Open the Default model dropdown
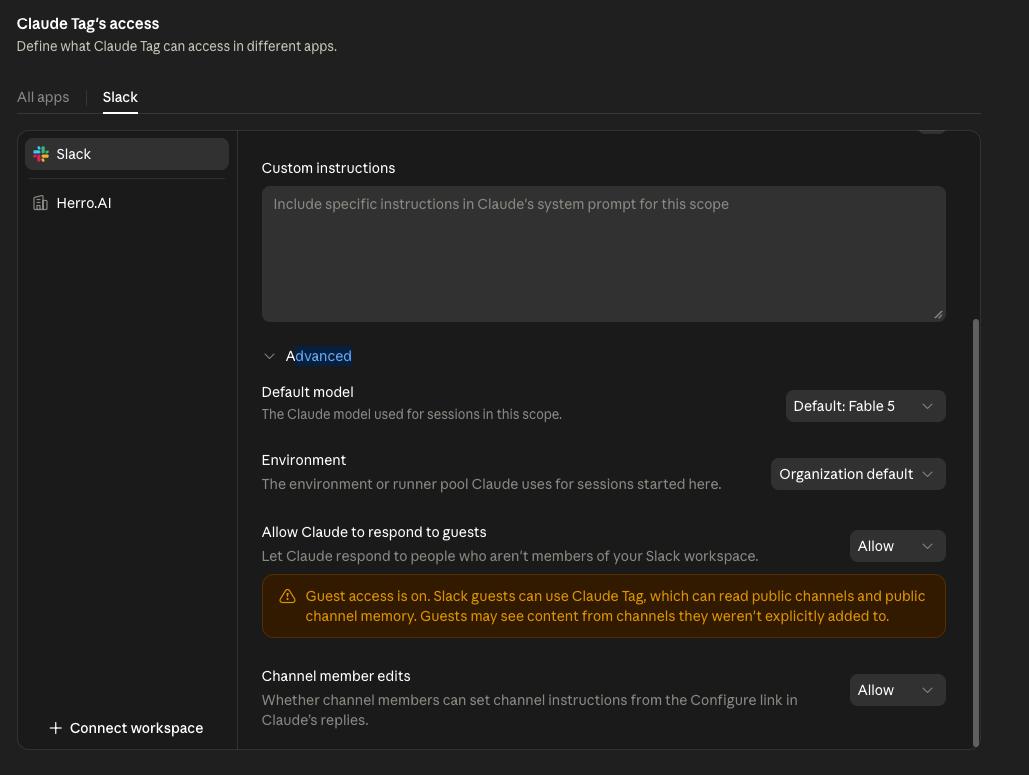The image size is (1029, 775). [866, 406]
